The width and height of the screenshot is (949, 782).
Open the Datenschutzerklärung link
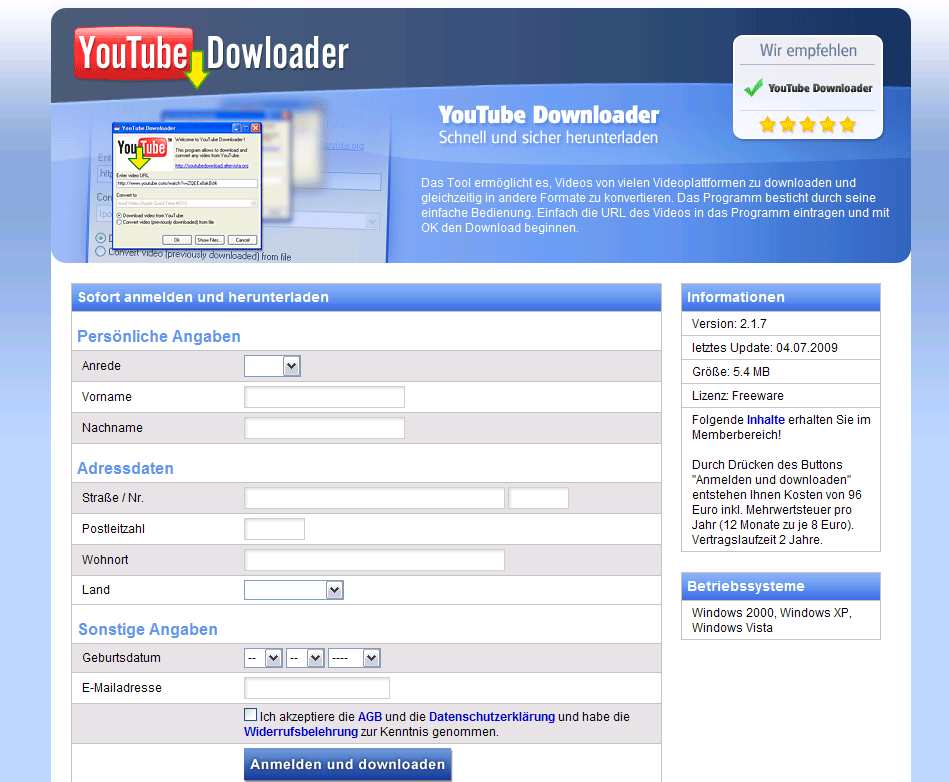491,717
